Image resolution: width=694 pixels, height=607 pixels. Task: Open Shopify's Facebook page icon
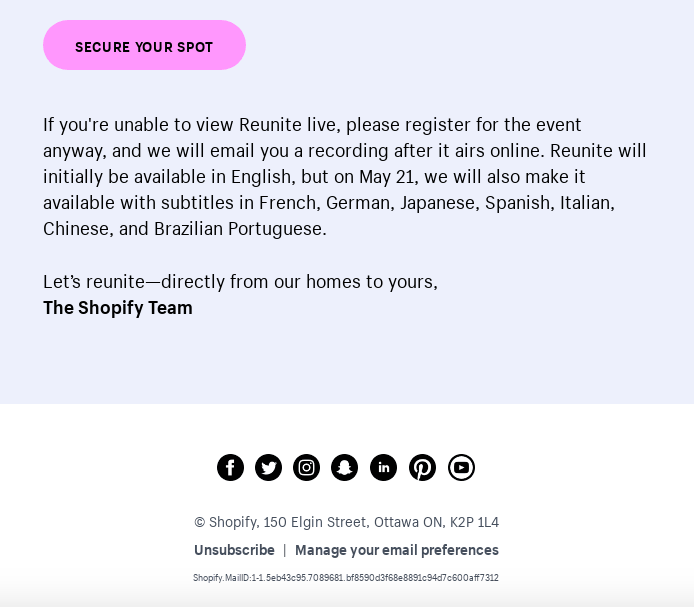230,468
